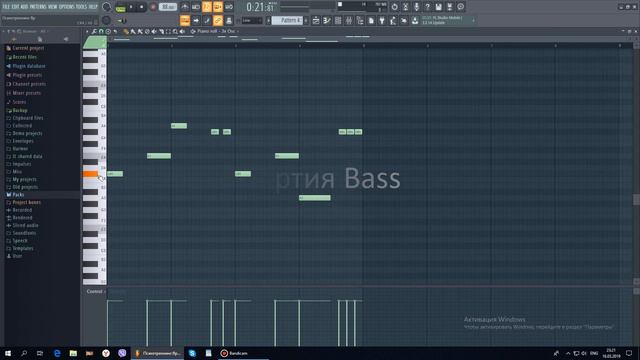640x360 pixels.
Task: Open the Piano roll view icon
Action: click(327, 20)
